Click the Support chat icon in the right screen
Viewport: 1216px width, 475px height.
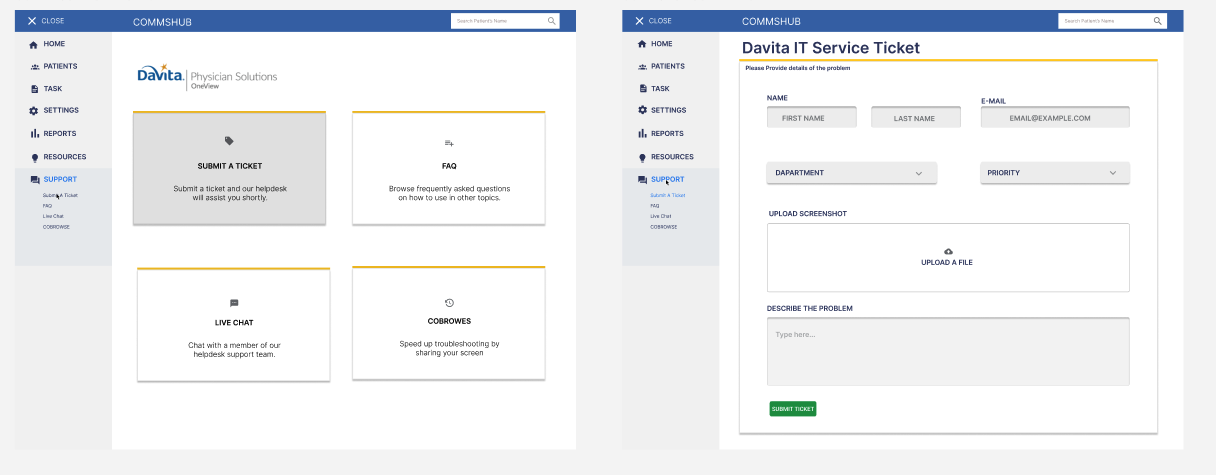pos(642,180)
